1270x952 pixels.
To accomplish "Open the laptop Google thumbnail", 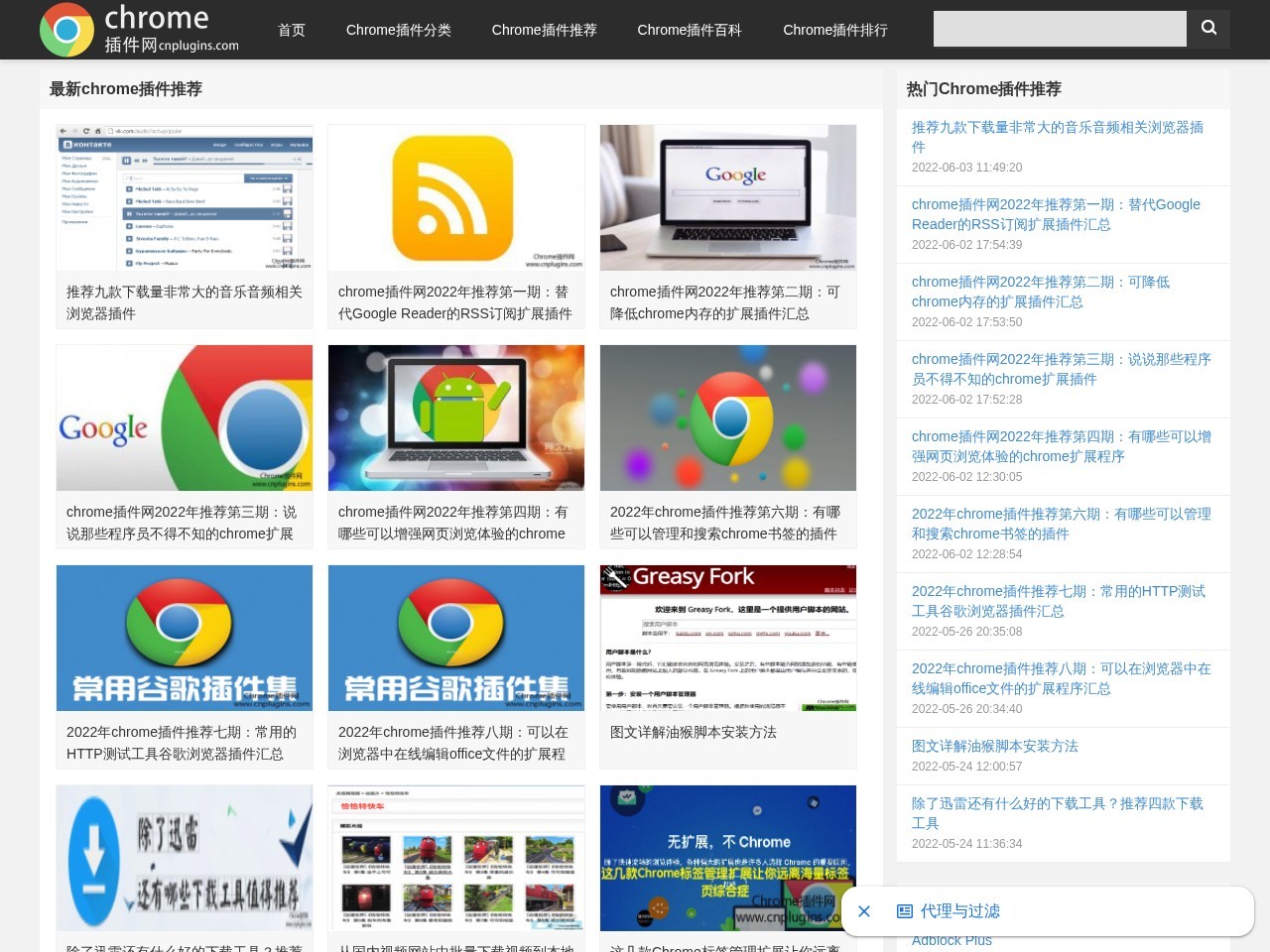I will click(728, 197).
